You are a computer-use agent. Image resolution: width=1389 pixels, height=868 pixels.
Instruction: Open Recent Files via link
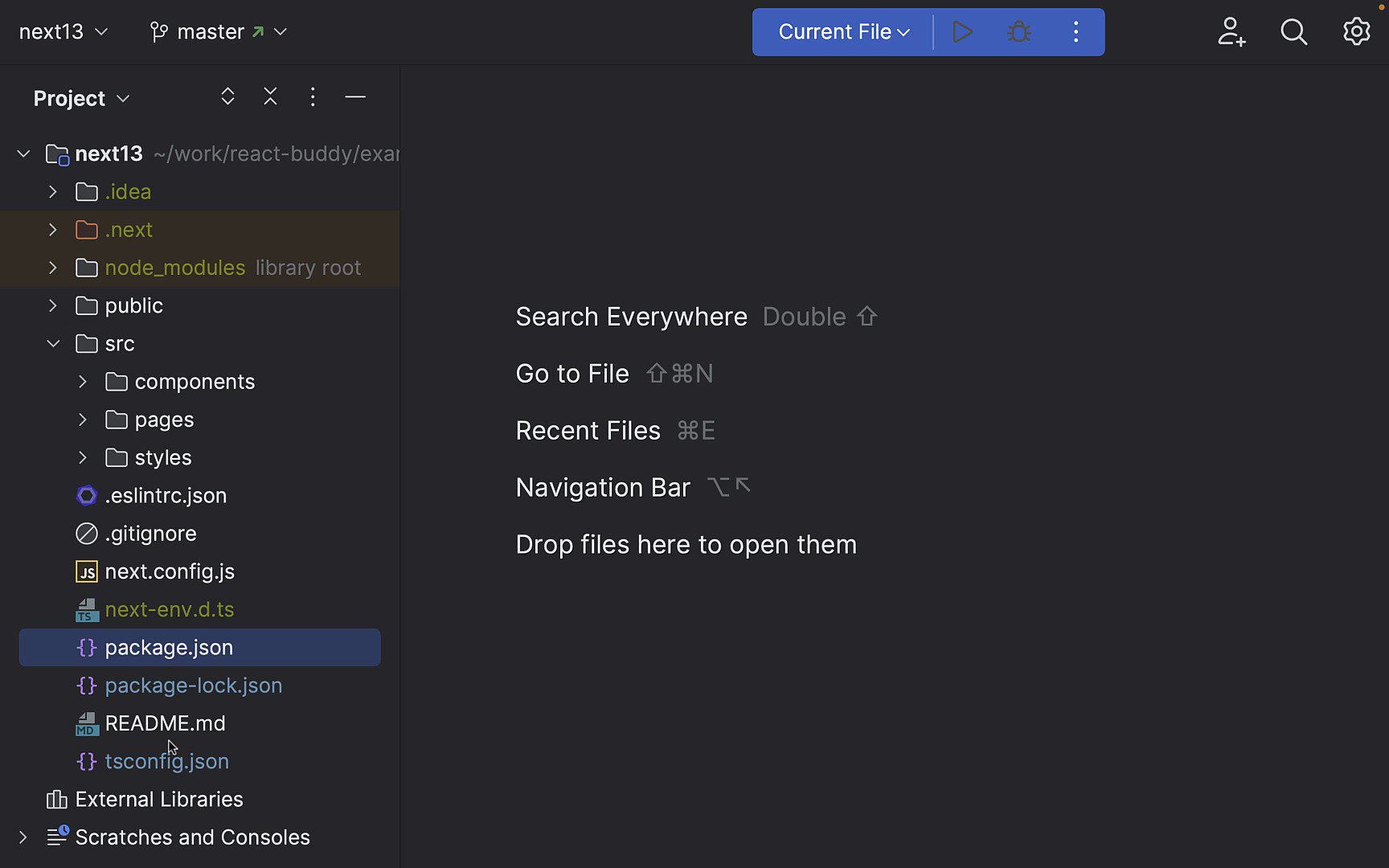(588, 430)
